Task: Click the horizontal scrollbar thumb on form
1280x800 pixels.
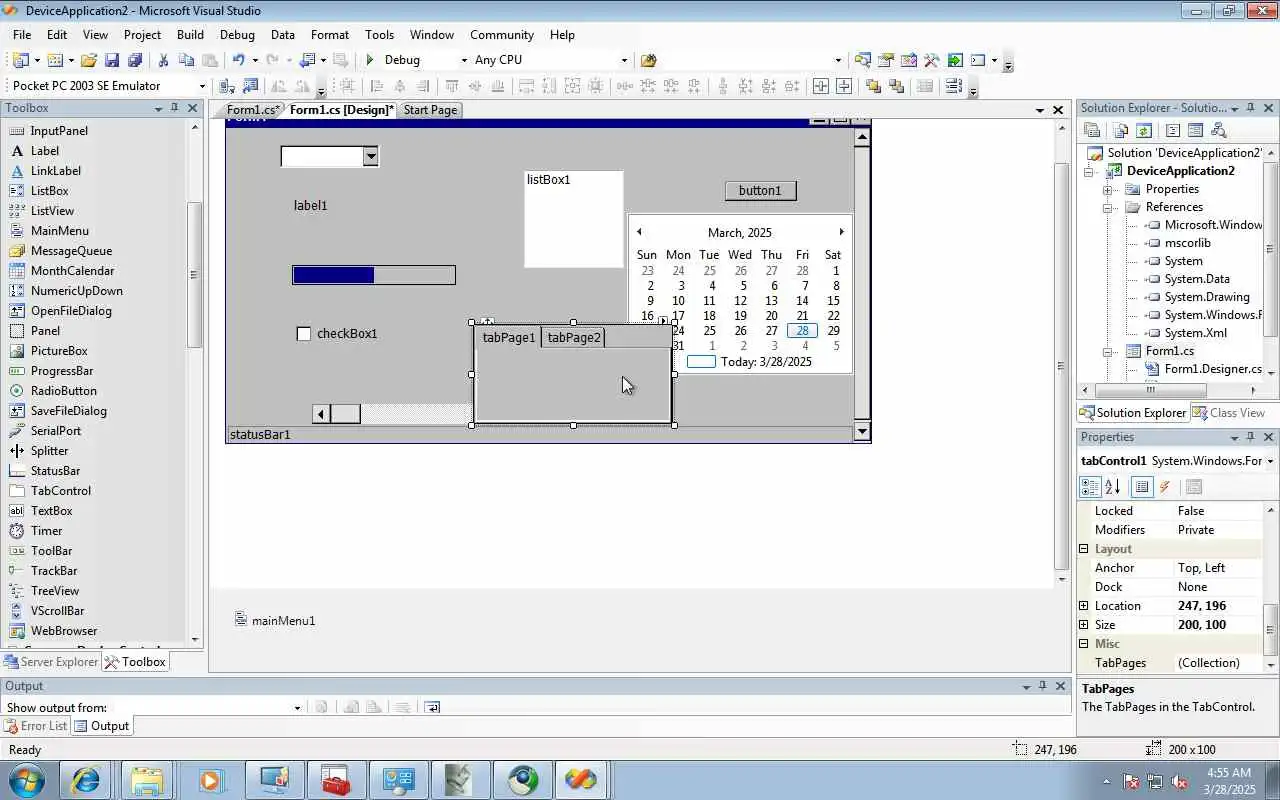Action: click(345, 414)
